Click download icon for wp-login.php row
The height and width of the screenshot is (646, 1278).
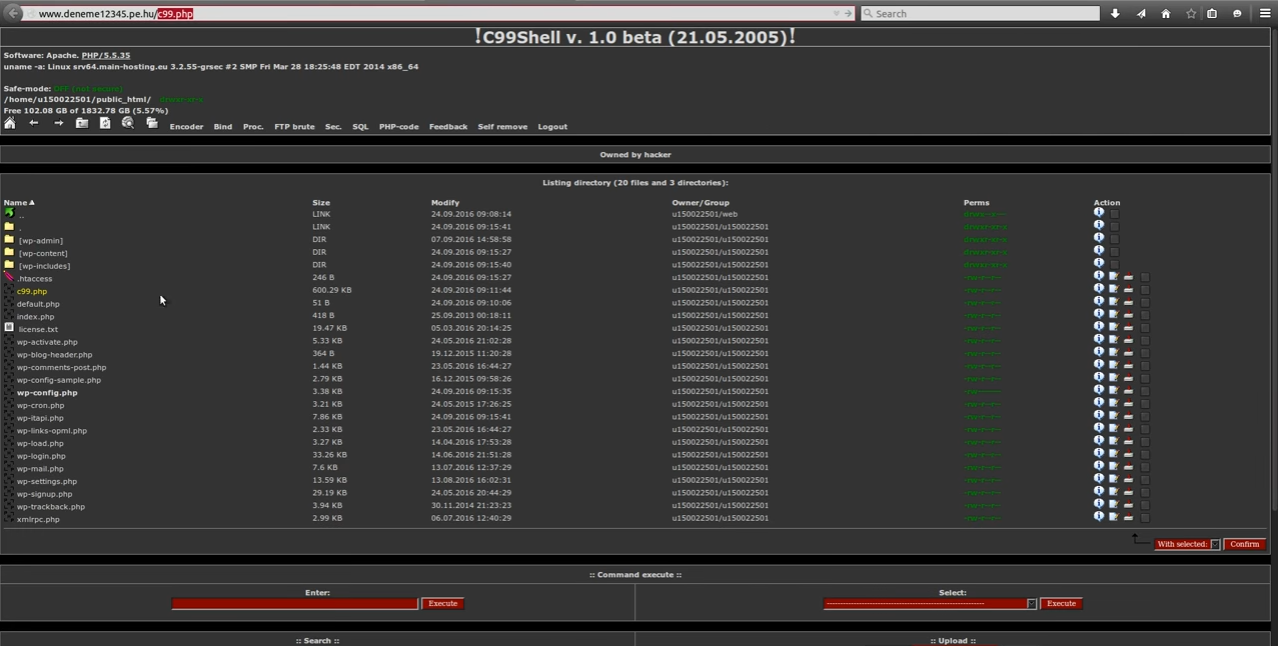(1128, 454)
